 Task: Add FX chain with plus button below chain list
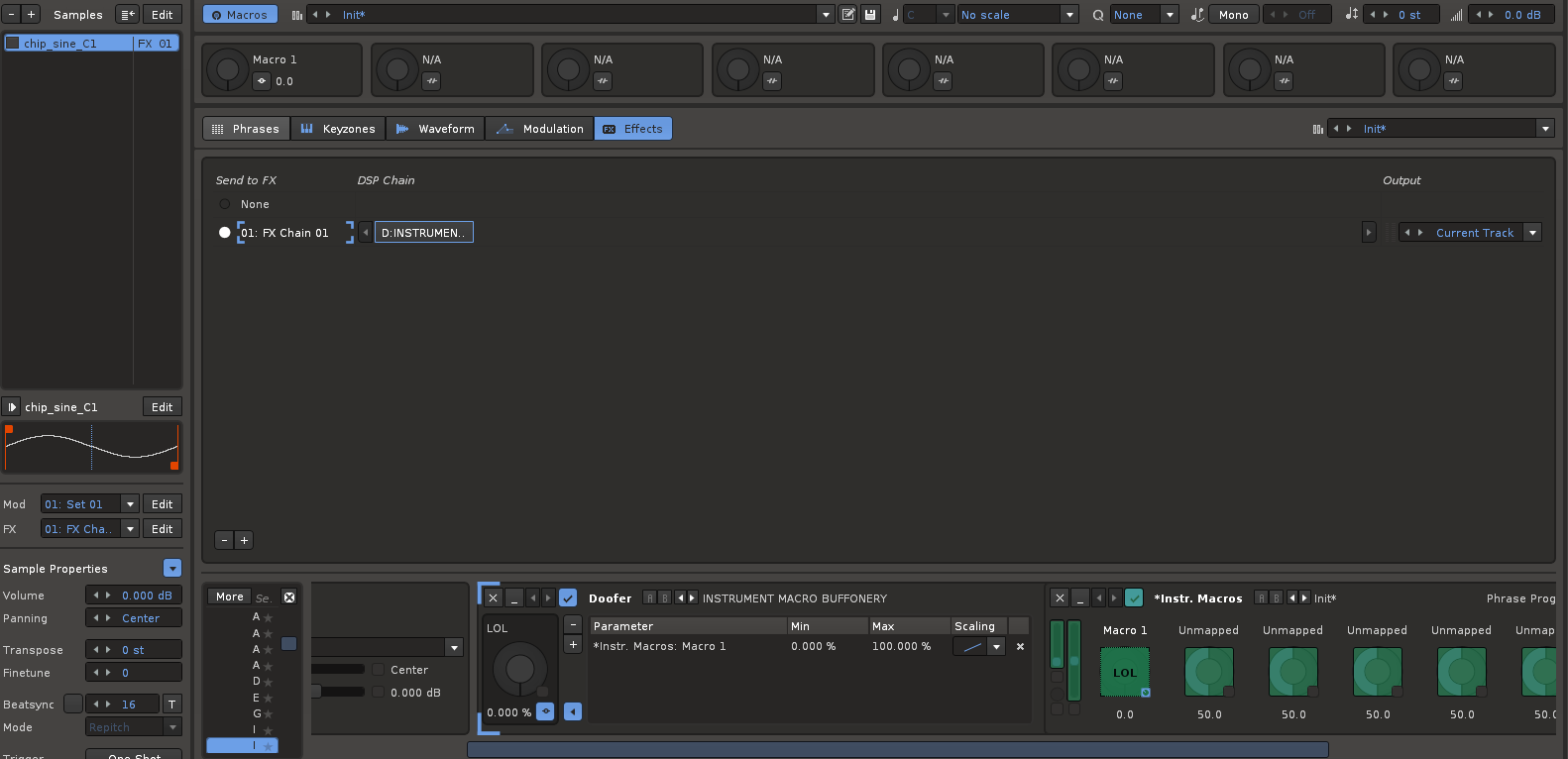244,540
